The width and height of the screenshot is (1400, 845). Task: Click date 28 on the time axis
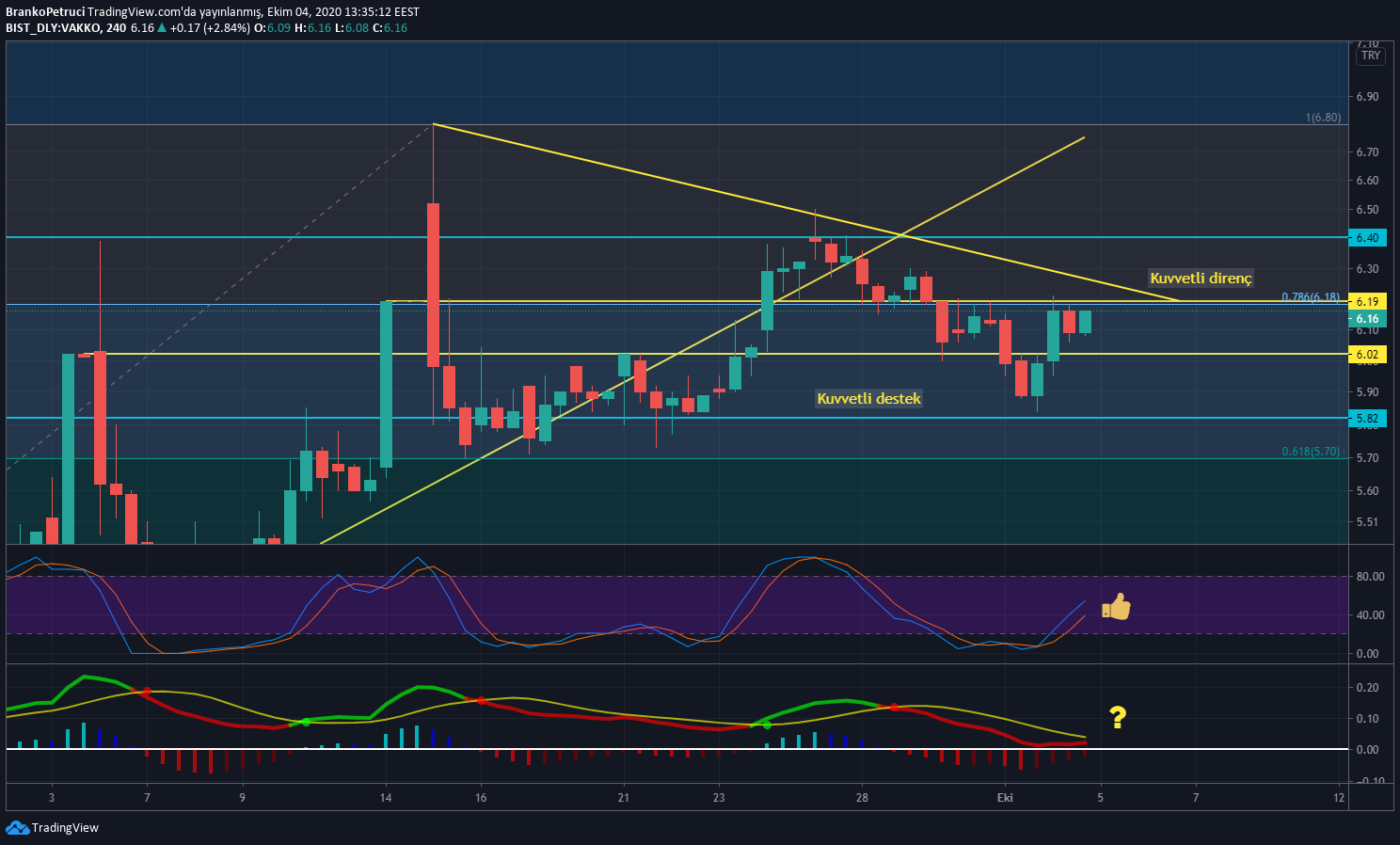862,798
